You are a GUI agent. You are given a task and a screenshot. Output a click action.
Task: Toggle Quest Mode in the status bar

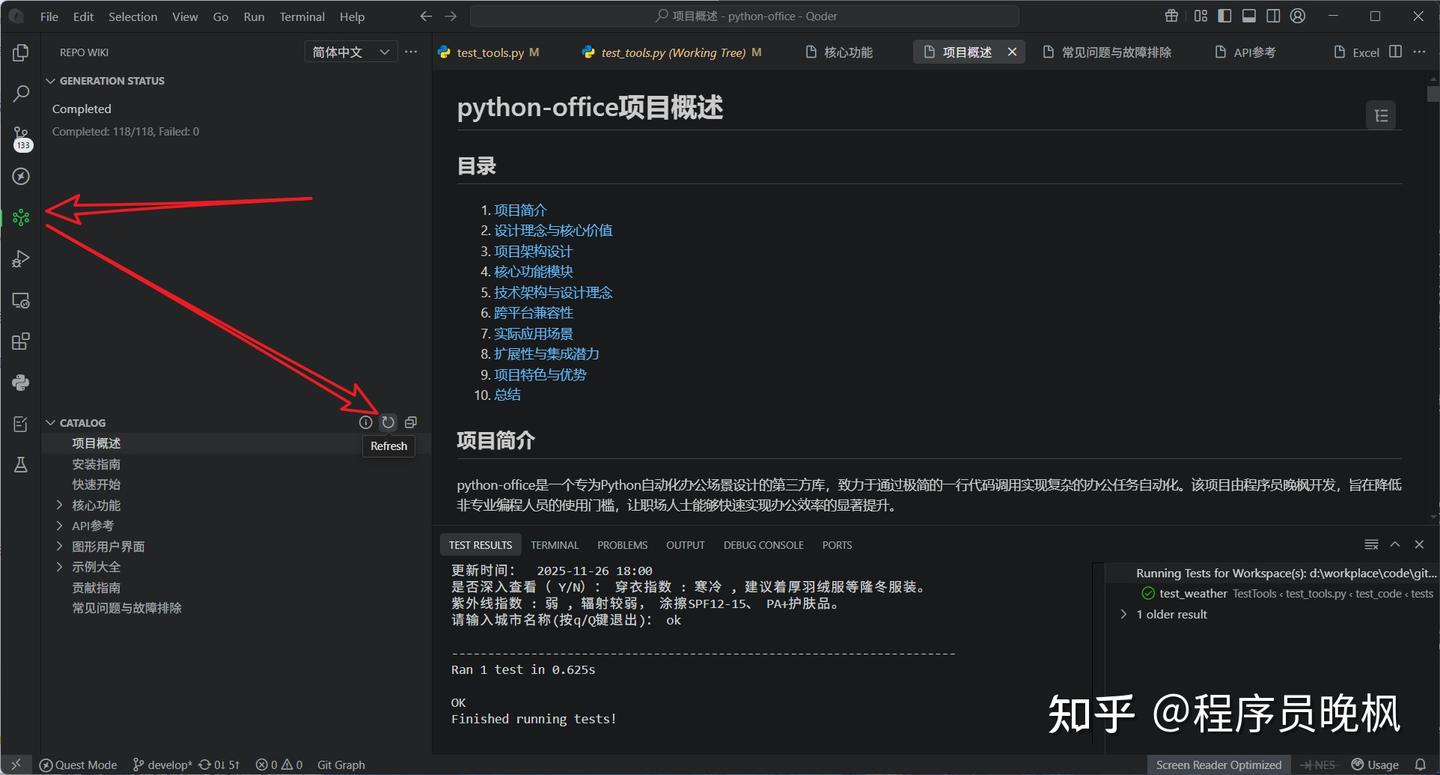tap(78, 764)
